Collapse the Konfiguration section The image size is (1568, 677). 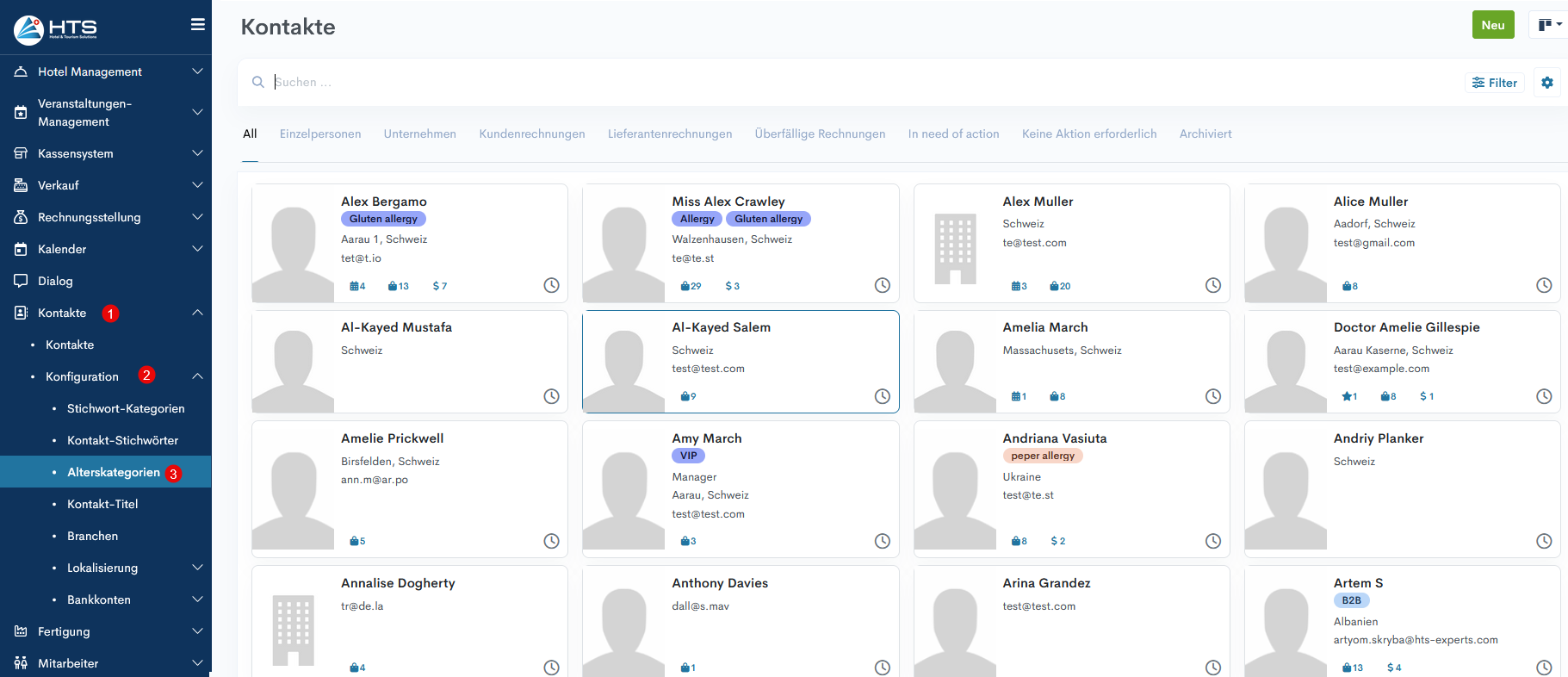click(197, 376)
